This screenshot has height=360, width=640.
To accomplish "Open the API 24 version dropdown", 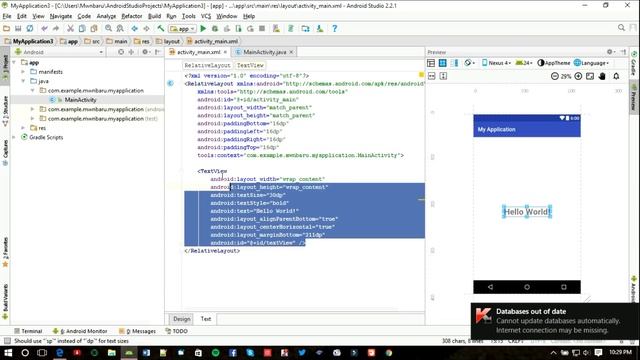I will click(x=524, y=63).
